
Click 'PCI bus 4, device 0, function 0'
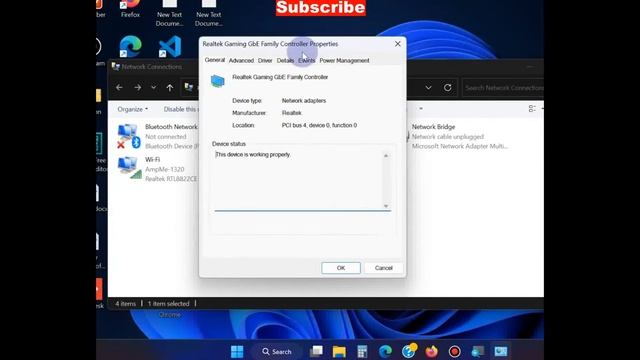coord(319,125)
